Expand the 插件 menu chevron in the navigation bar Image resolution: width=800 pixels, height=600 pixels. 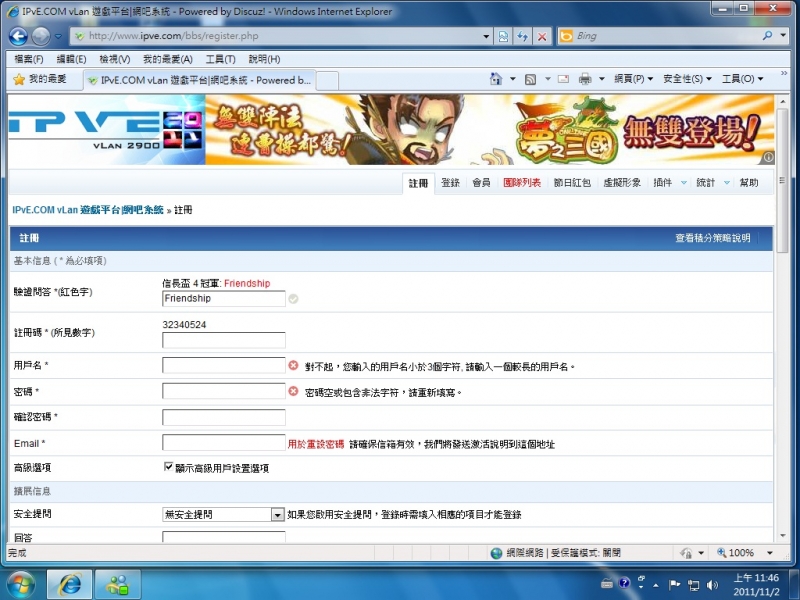point(683,183)
